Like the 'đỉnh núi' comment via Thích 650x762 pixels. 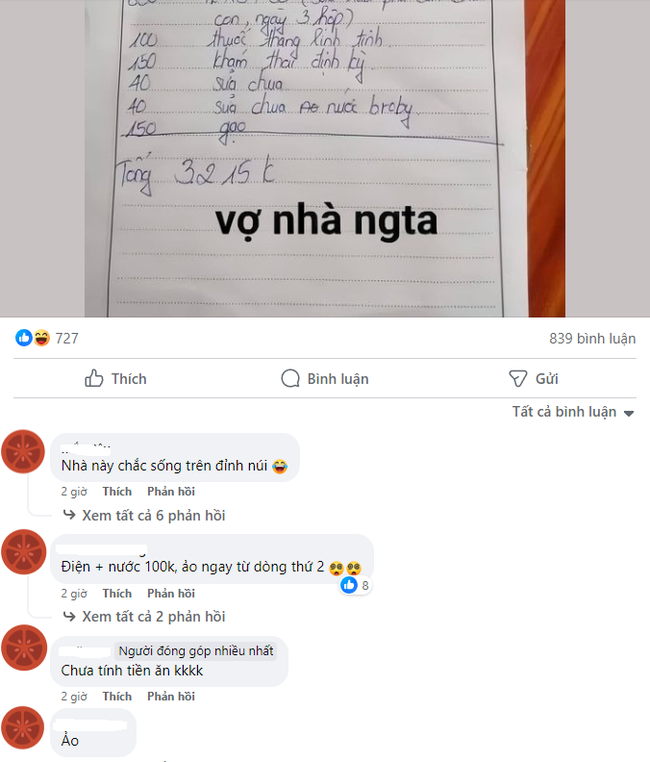(117, 491)
